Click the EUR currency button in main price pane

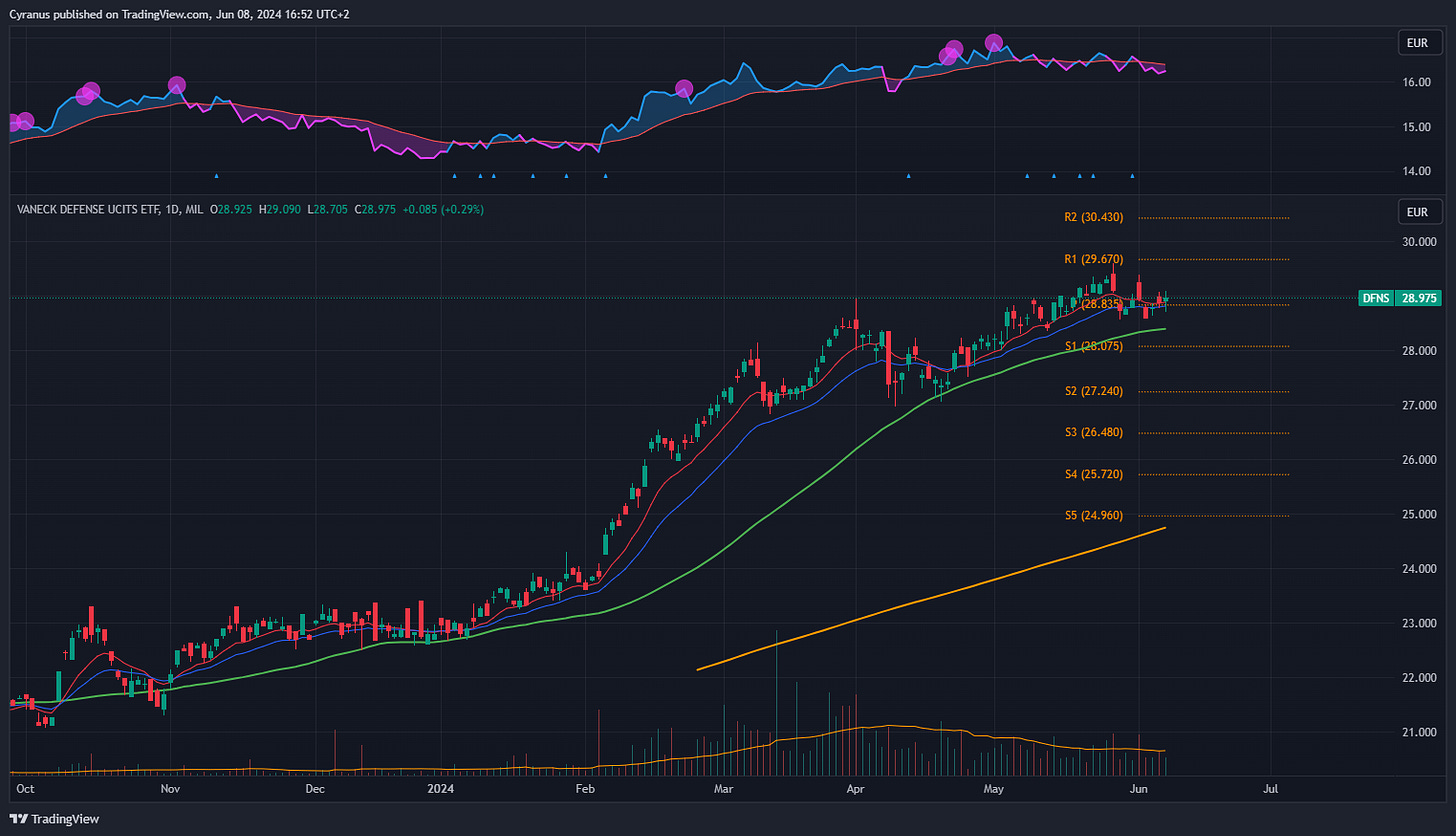(x=1419, y=212)
